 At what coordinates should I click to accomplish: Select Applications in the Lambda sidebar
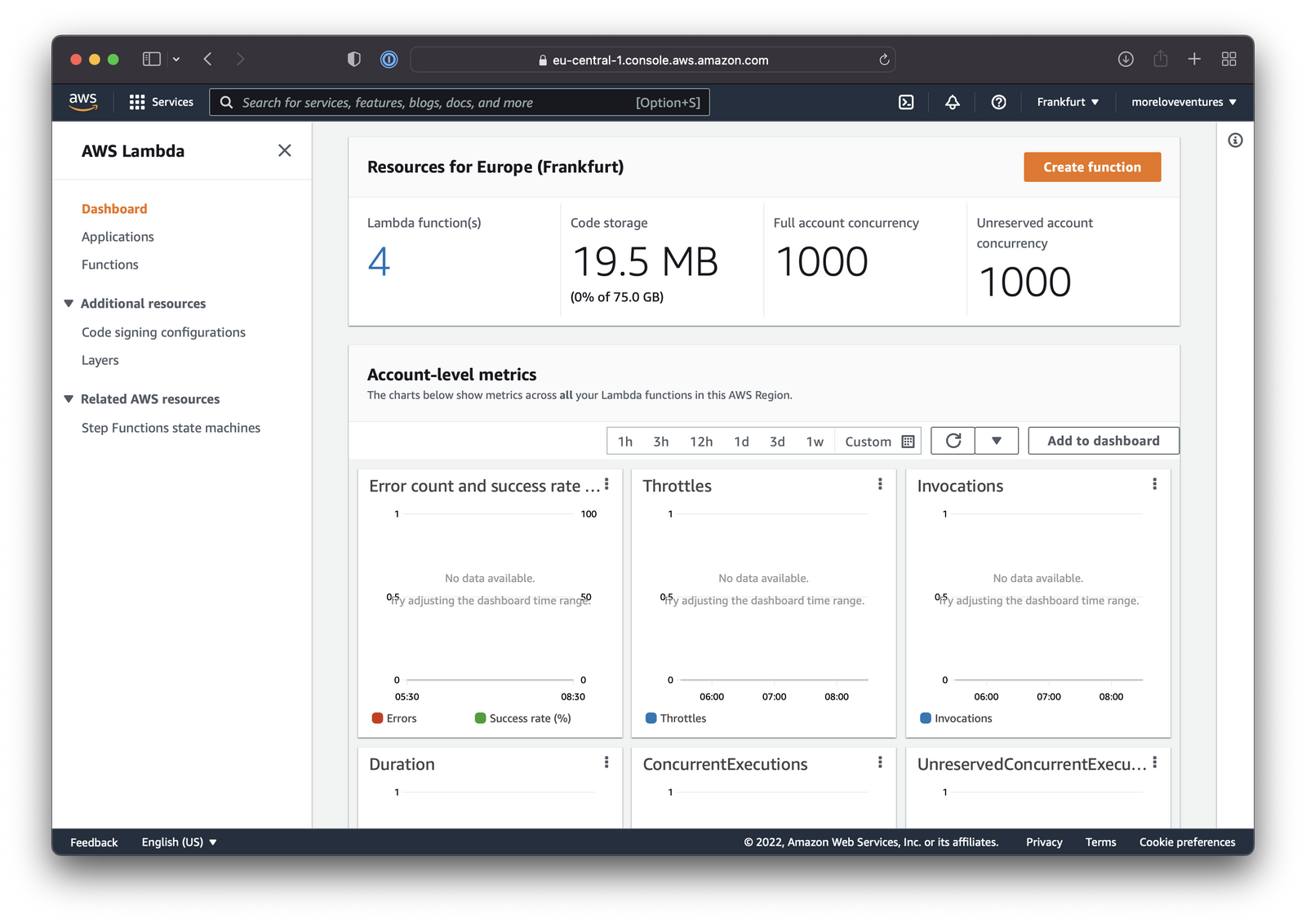coord(118,236)
